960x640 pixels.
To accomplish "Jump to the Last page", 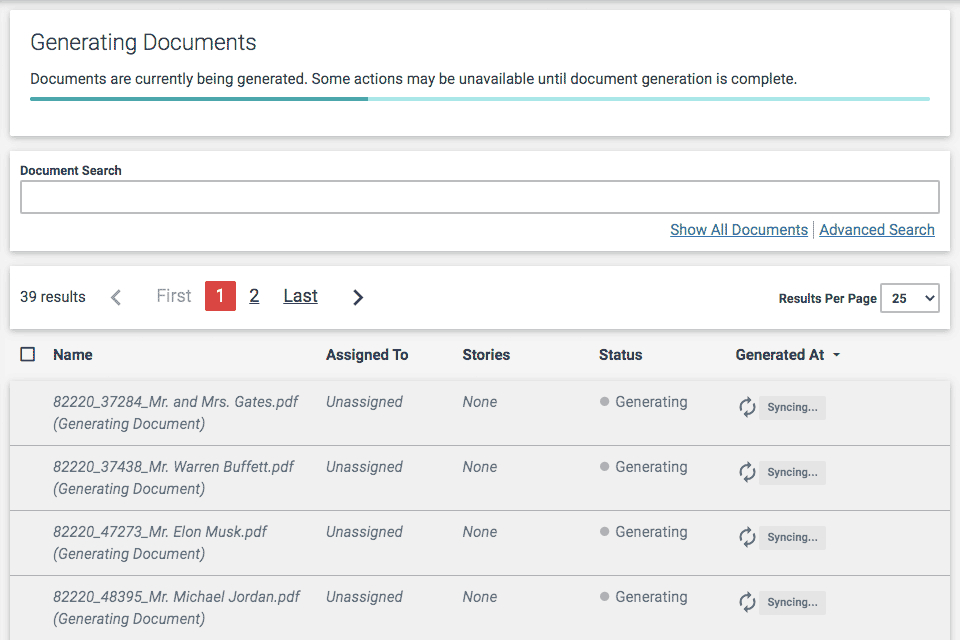I will click(301, 296).
